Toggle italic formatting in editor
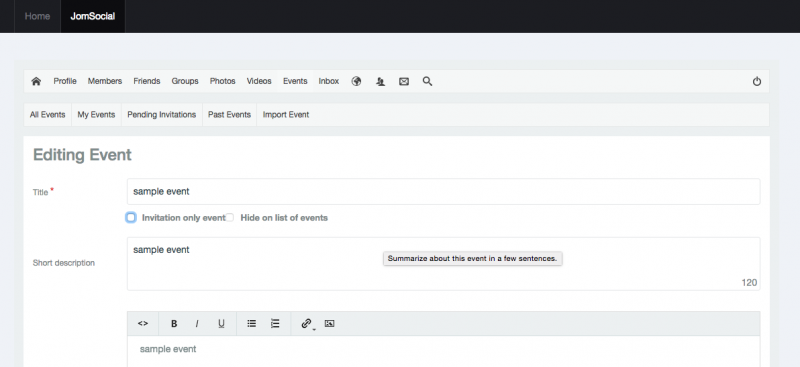Image resolution: width=800 pixels, height=367 pixels. click(x=197, y=323)
